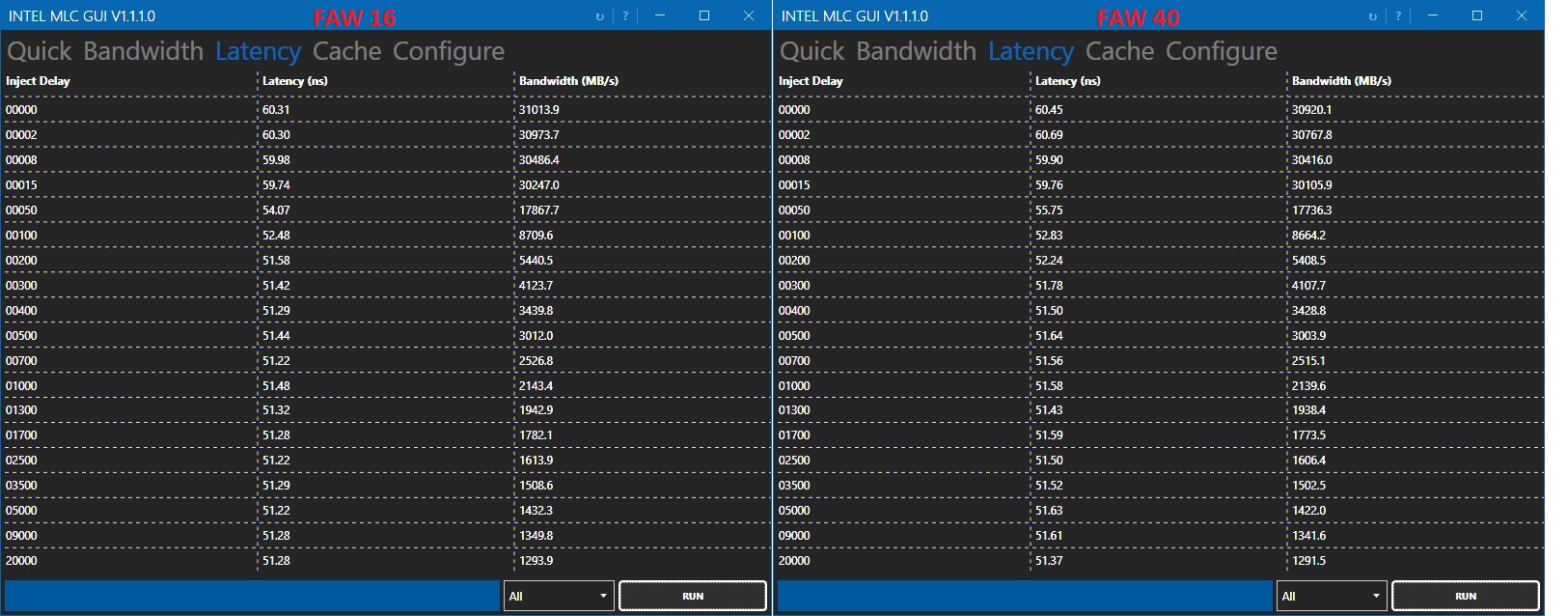The image size is (1568, 616).
Task: Select latency value 54.07
Action: pyautogui.click(x=276, y=210)
